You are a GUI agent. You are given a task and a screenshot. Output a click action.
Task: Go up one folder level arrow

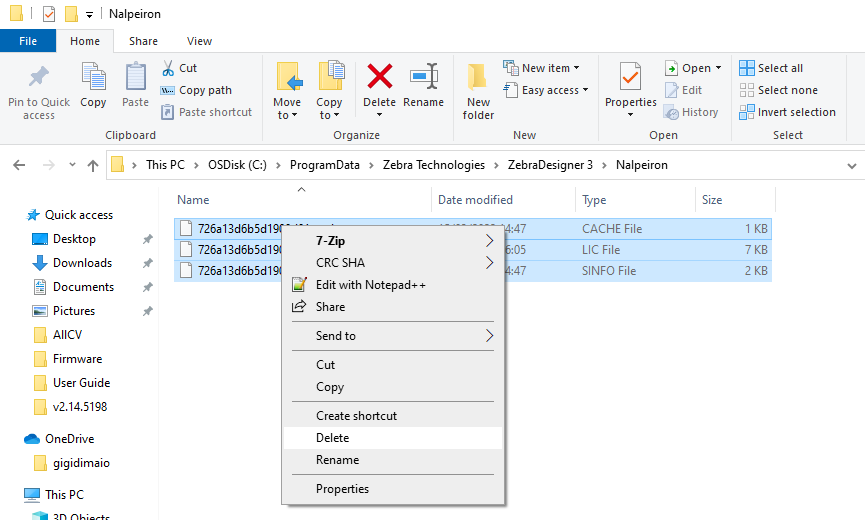click(93, 165)
